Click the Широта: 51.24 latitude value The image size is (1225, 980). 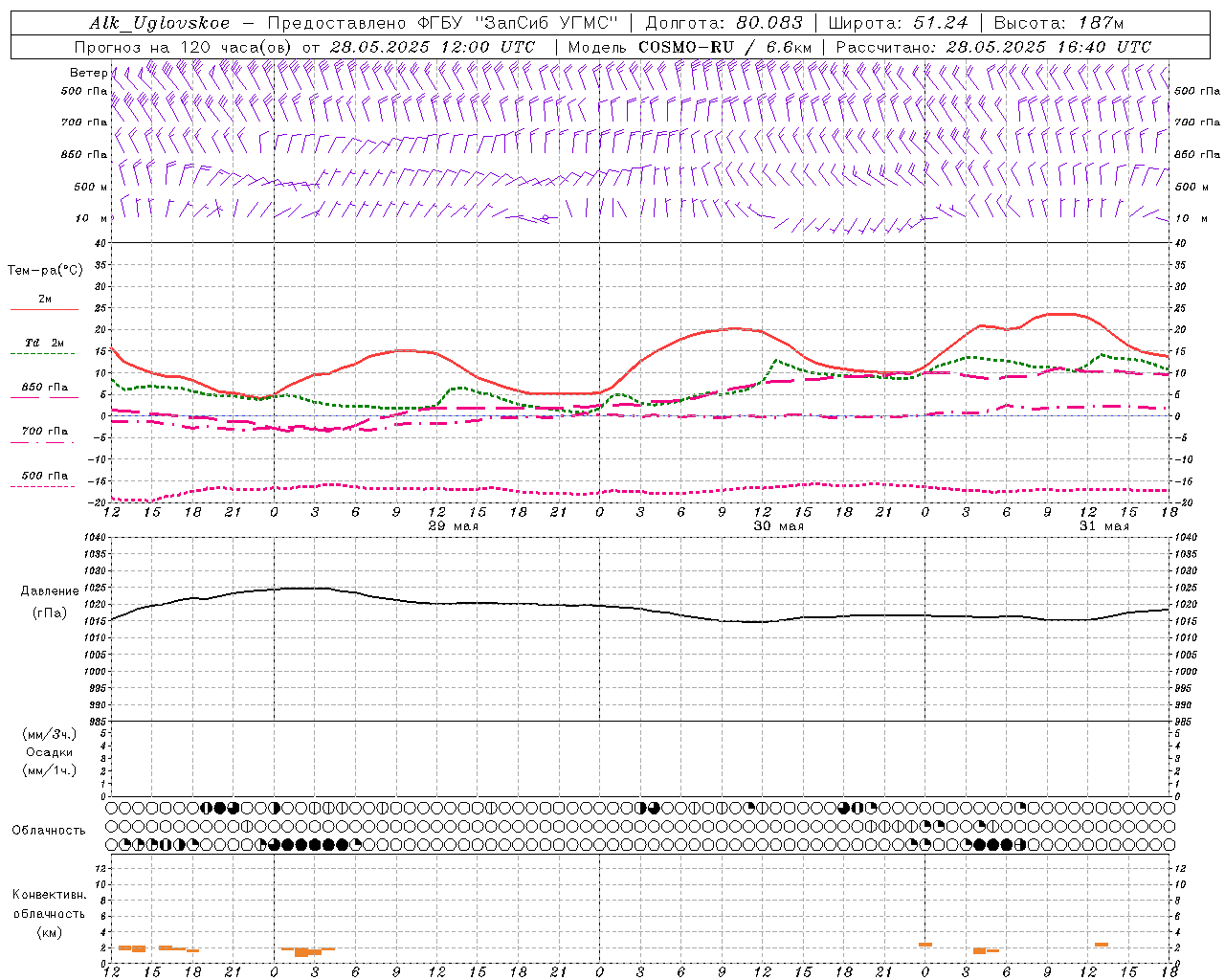point(898,23)
